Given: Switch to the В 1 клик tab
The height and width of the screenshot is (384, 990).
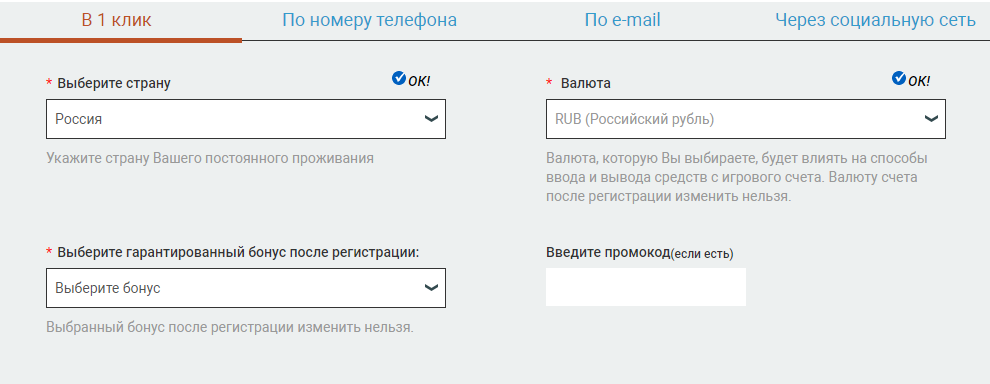Looking at the screenshot, I should 117,20.
